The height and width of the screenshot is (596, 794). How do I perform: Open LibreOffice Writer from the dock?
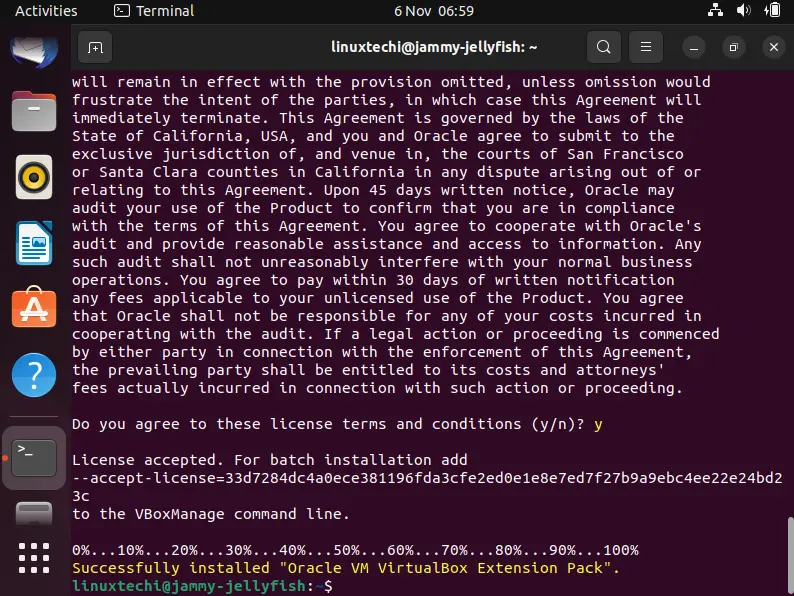(34, 243)
